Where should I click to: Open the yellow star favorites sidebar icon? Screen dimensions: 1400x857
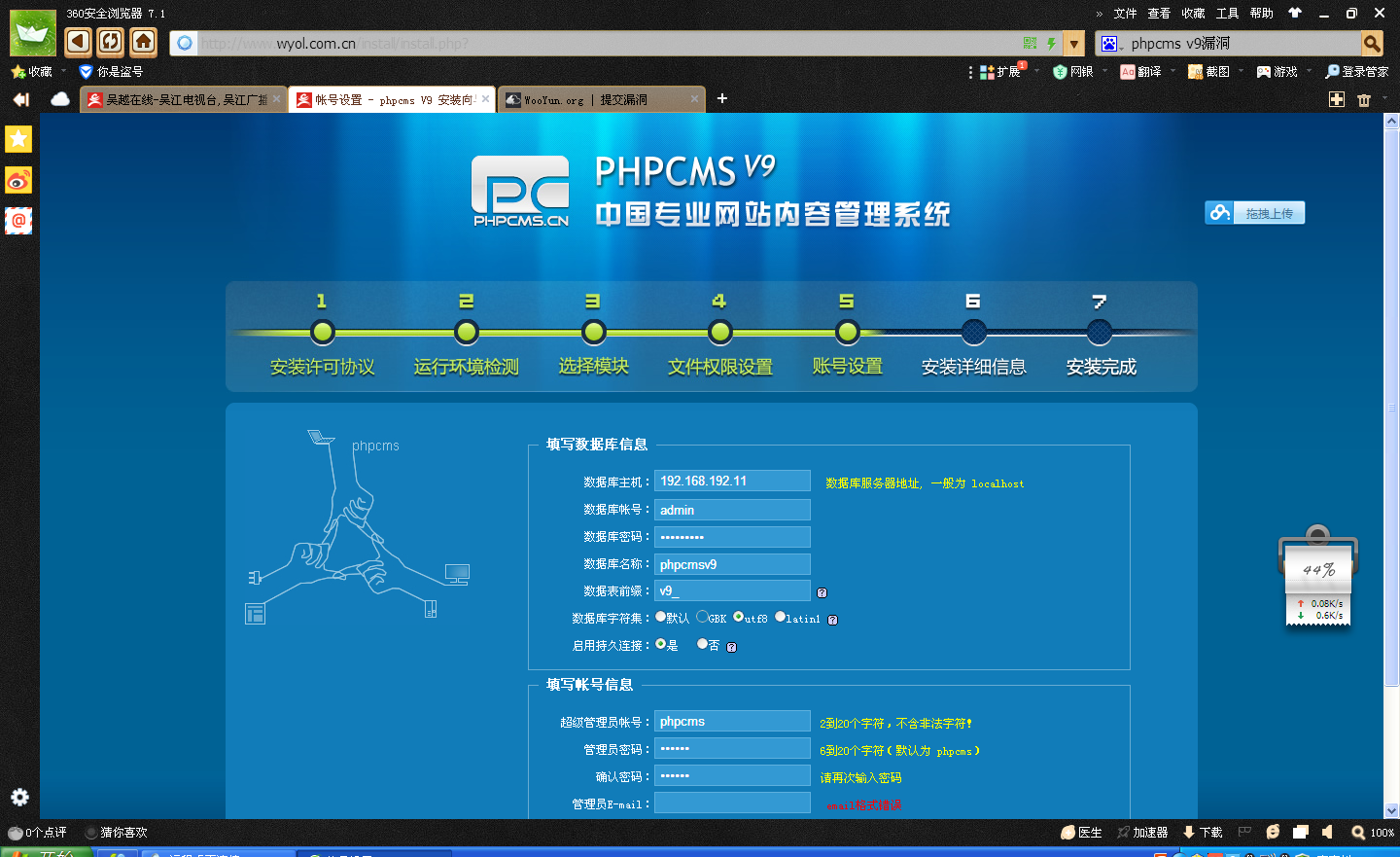[18, 139]
